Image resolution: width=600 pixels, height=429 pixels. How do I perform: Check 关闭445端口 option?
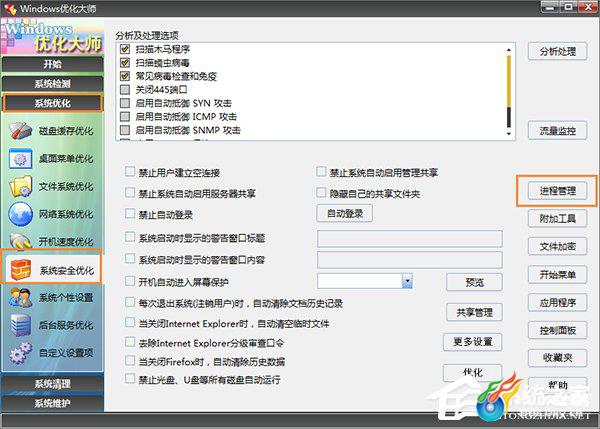[125, 90]
